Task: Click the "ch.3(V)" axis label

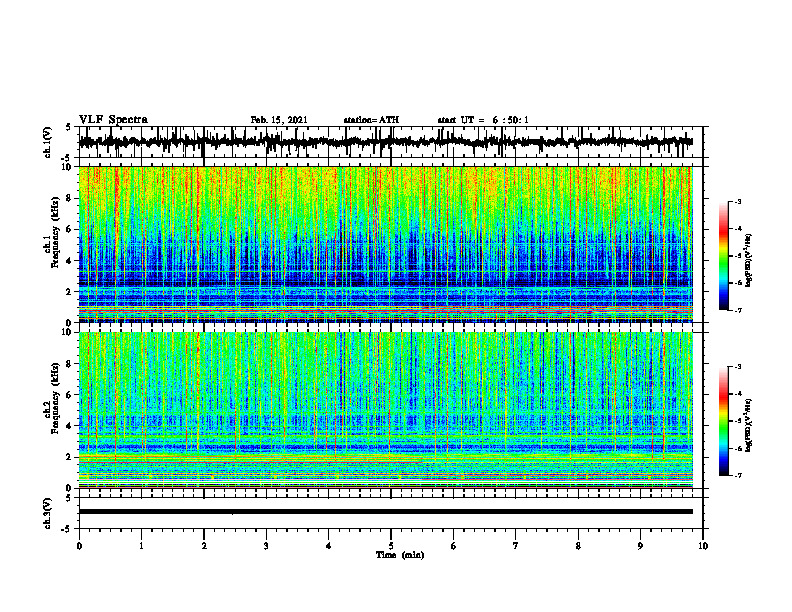Action: coord(48,513)
